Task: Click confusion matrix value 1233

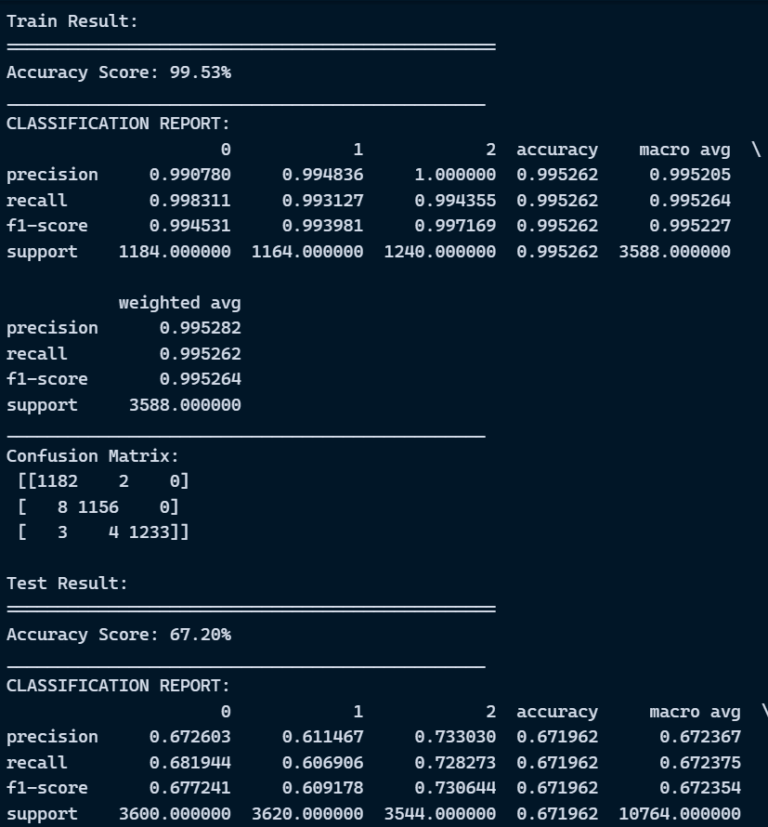Action: pyautogui.click(x=149, y=532)
